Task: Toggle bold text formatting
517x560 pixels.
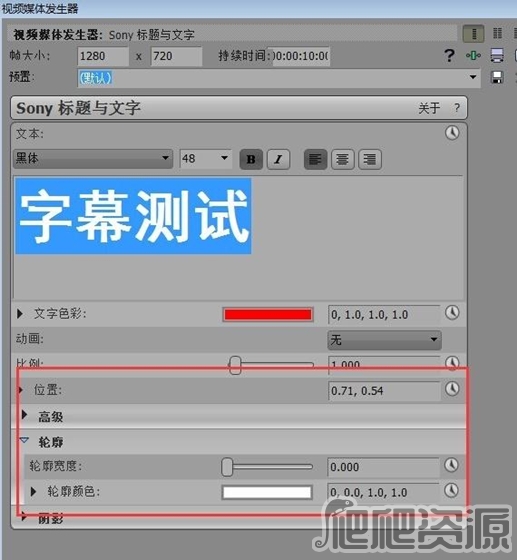Action: pos(251,159)
